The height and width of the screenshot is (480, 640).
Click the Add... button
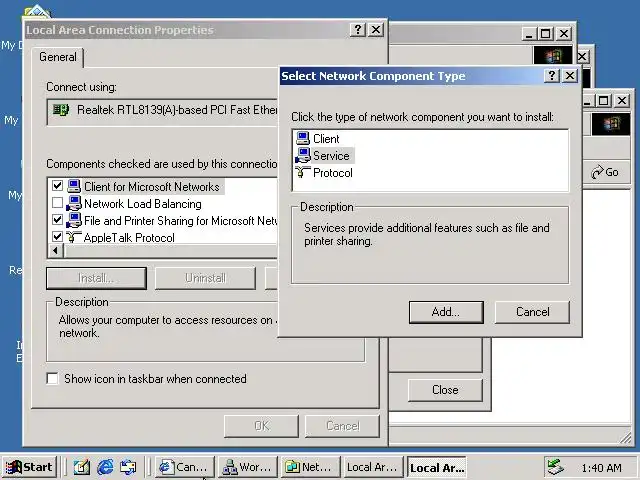point(446,312)
